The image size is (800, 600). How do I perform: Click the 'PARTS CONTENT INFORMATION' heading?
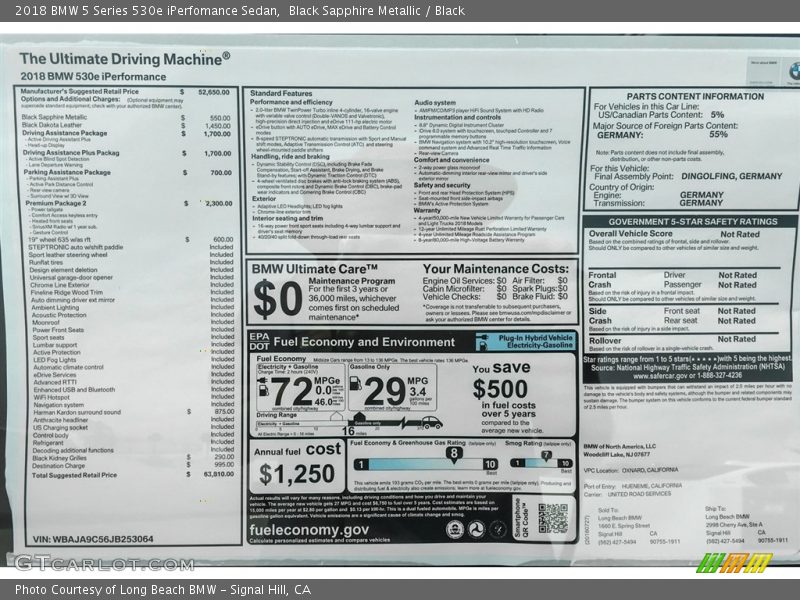pos(695,96)
